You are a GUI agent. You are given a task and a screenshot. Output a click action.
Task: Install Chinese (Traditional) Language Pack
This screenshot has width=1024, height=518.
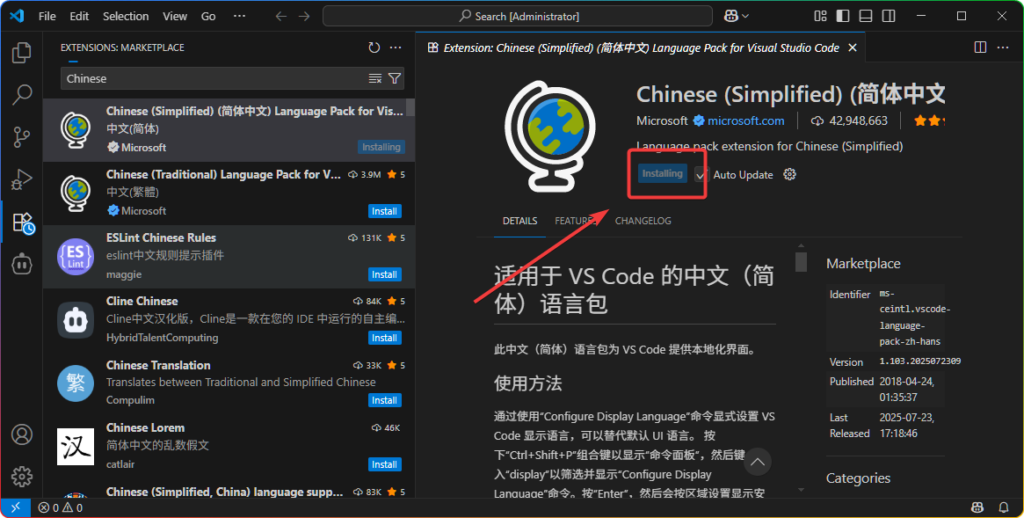384,211
